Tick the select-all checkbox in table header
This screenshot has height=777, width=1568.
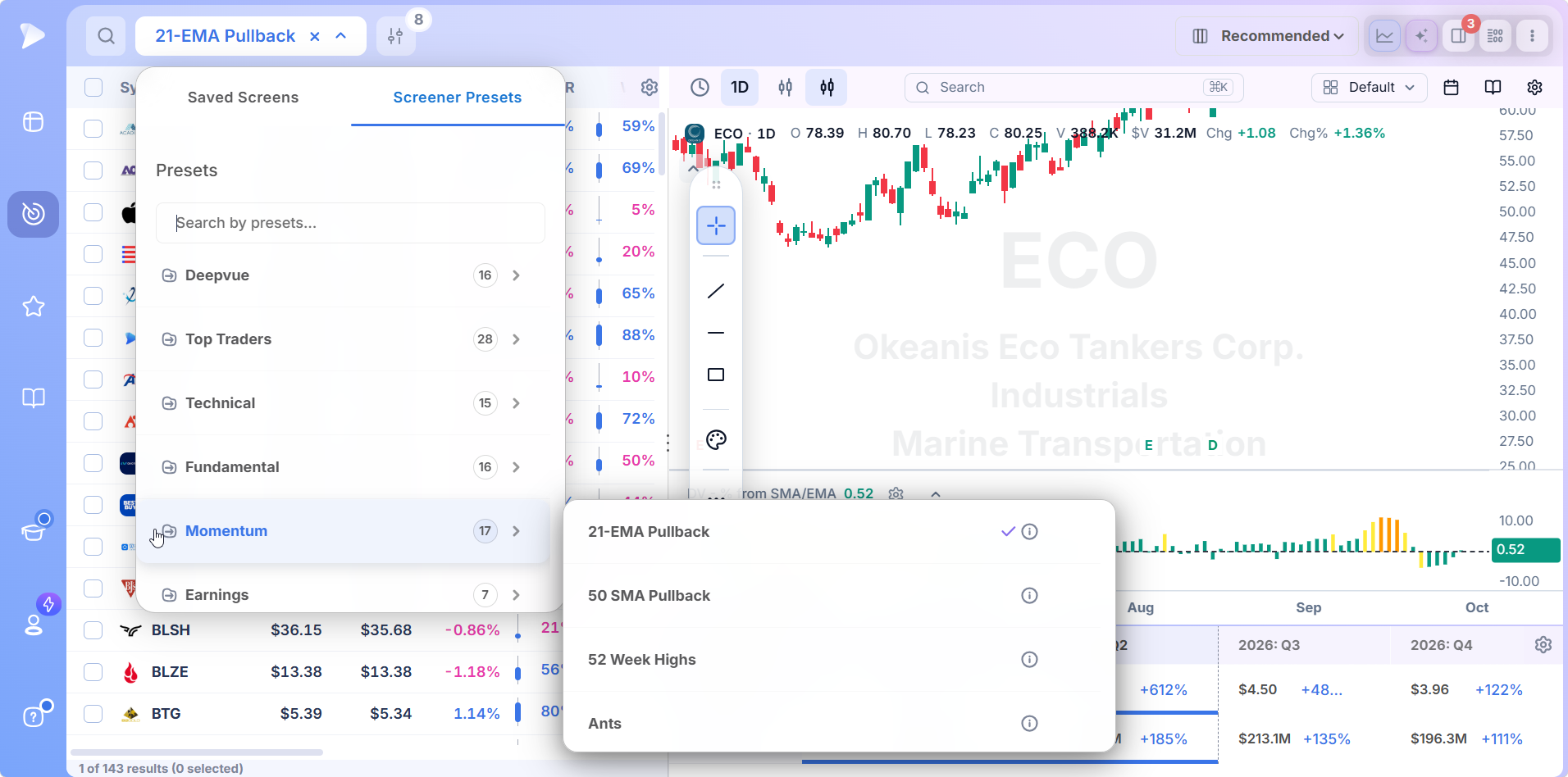pyautogui.click(x=93, y=88)
